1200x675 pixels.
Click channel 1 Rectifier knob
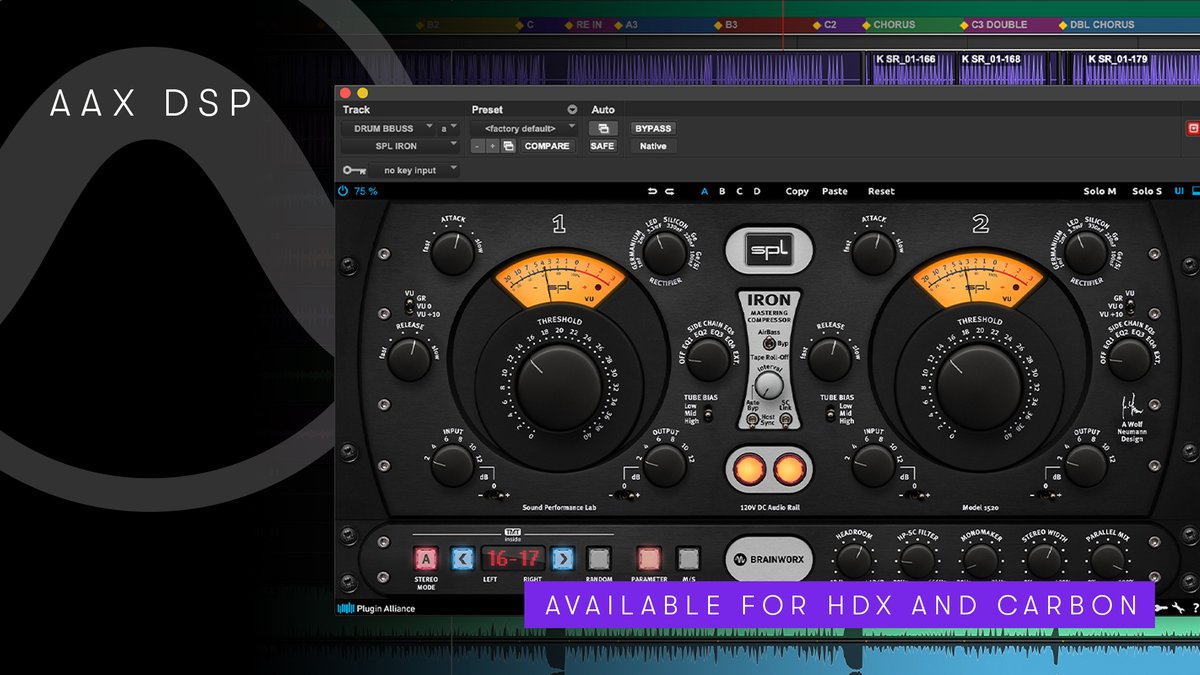(665, 254)
